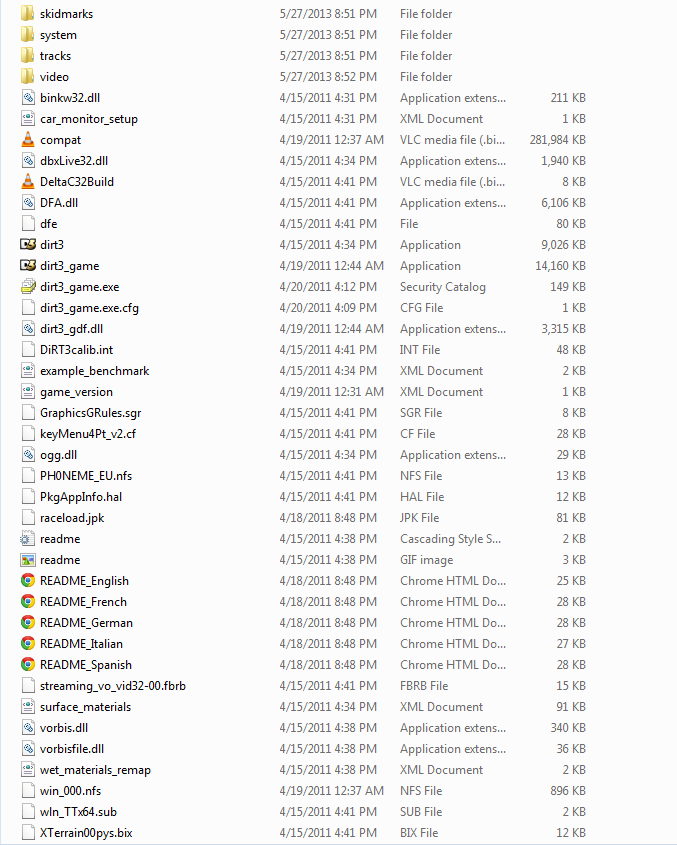Click the surface_materials XML icon
The width and height of the screenshot is (677, 845).
28,707
